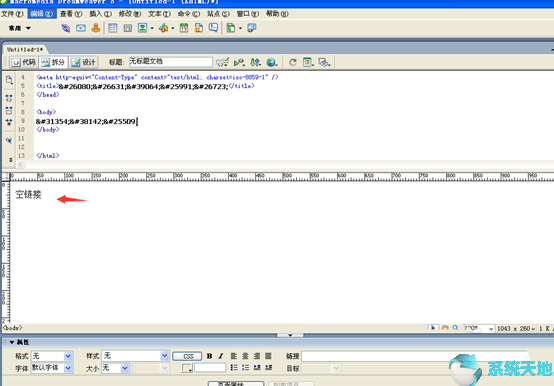The width and height of the screenshot is (554, 386).
Task: Collapse Full Tag in coding toolbar
Action: click(9, 98)
